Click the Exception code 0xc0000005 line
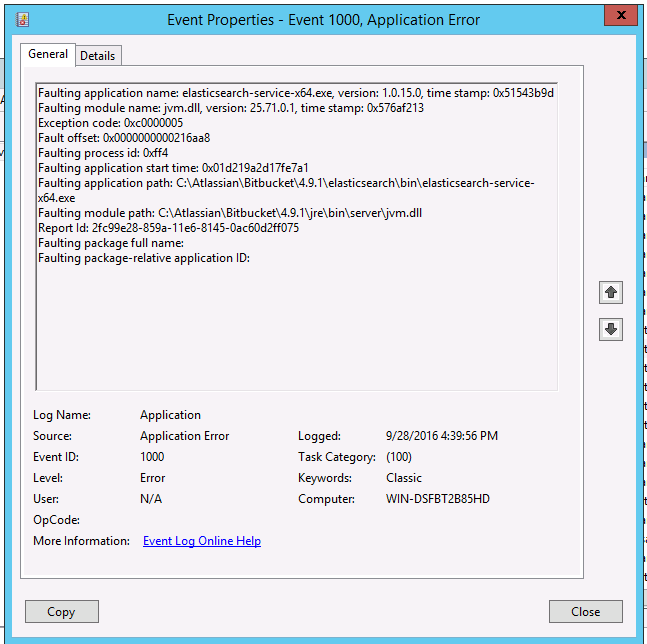This screenshot has width=647, height=644. tap(110, 123)
